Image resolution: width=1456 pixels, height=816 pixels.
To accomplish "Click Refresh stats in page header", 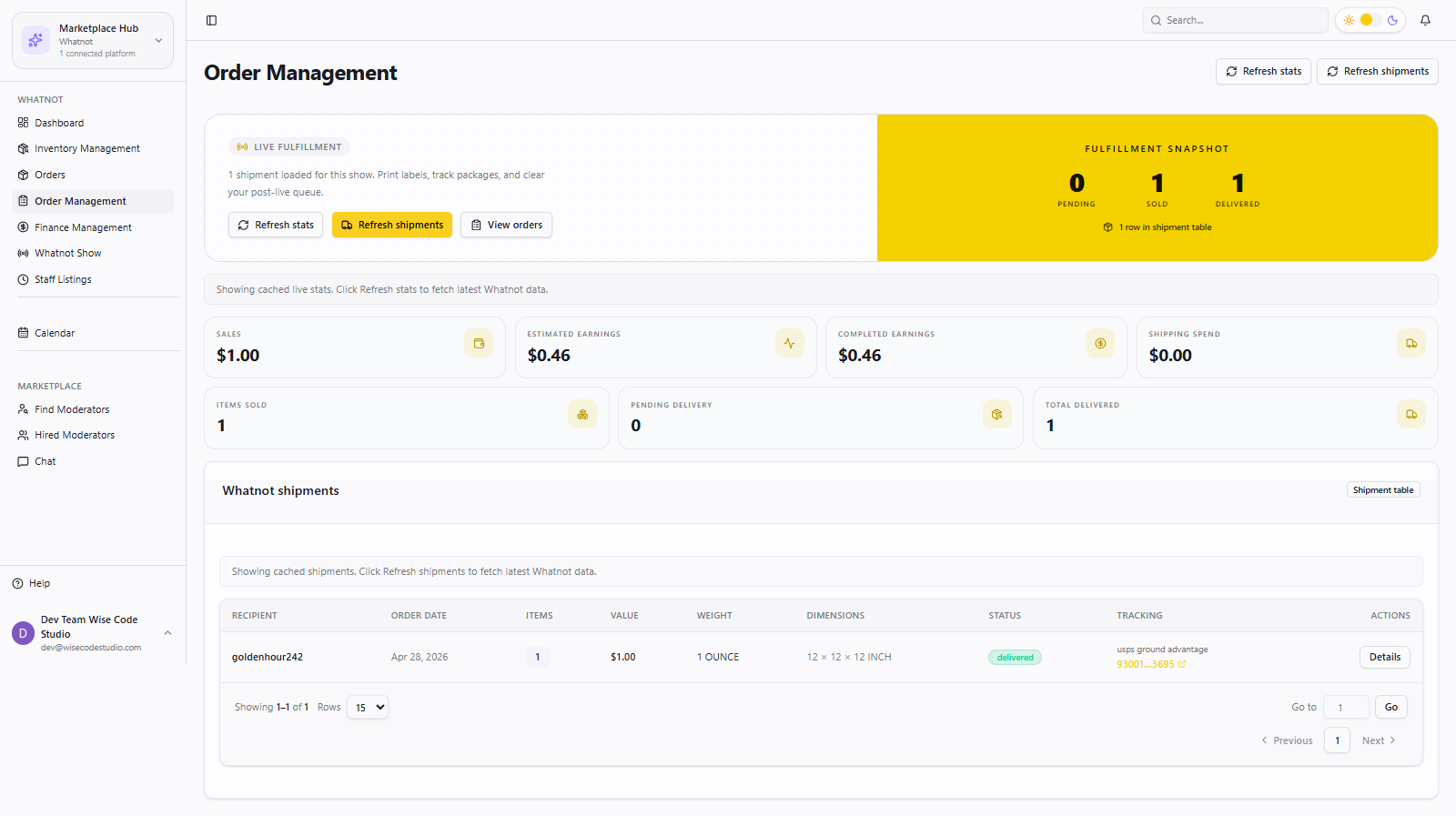I will click(1263, 71).
